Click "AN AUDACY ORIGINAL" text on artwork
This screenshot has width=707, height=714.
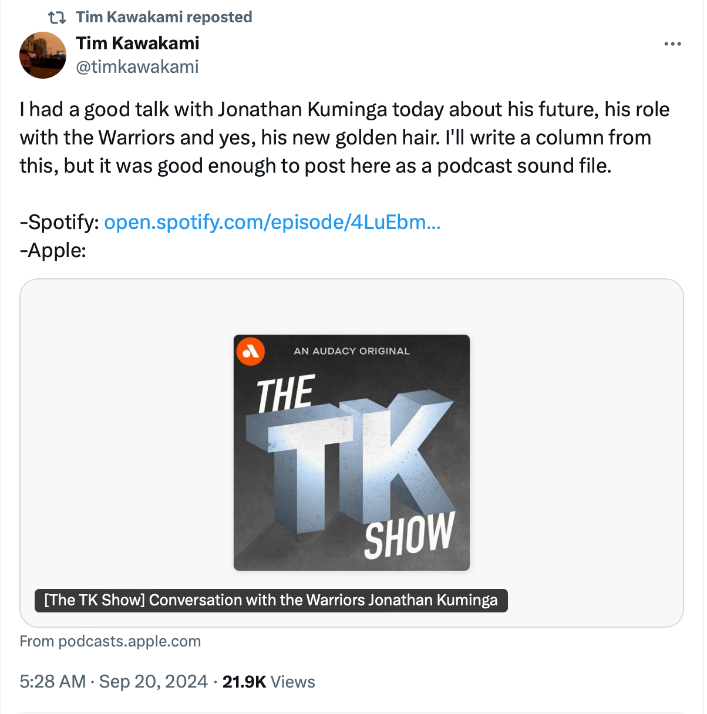click(x=352, y=351)
